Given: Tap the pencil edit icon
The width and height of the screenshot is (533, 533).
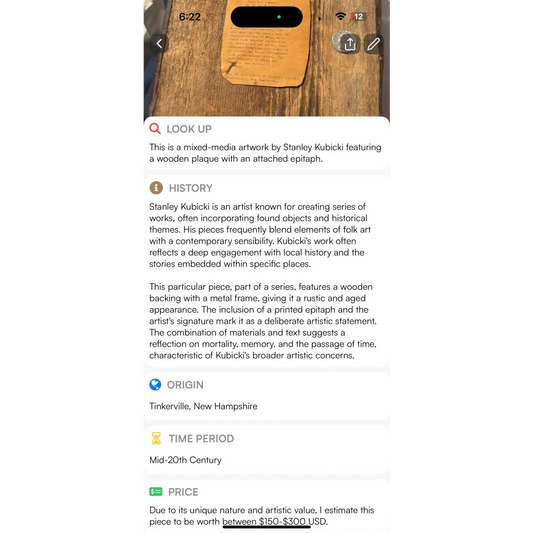Looking at the screenshot, I should click(374, 44).
